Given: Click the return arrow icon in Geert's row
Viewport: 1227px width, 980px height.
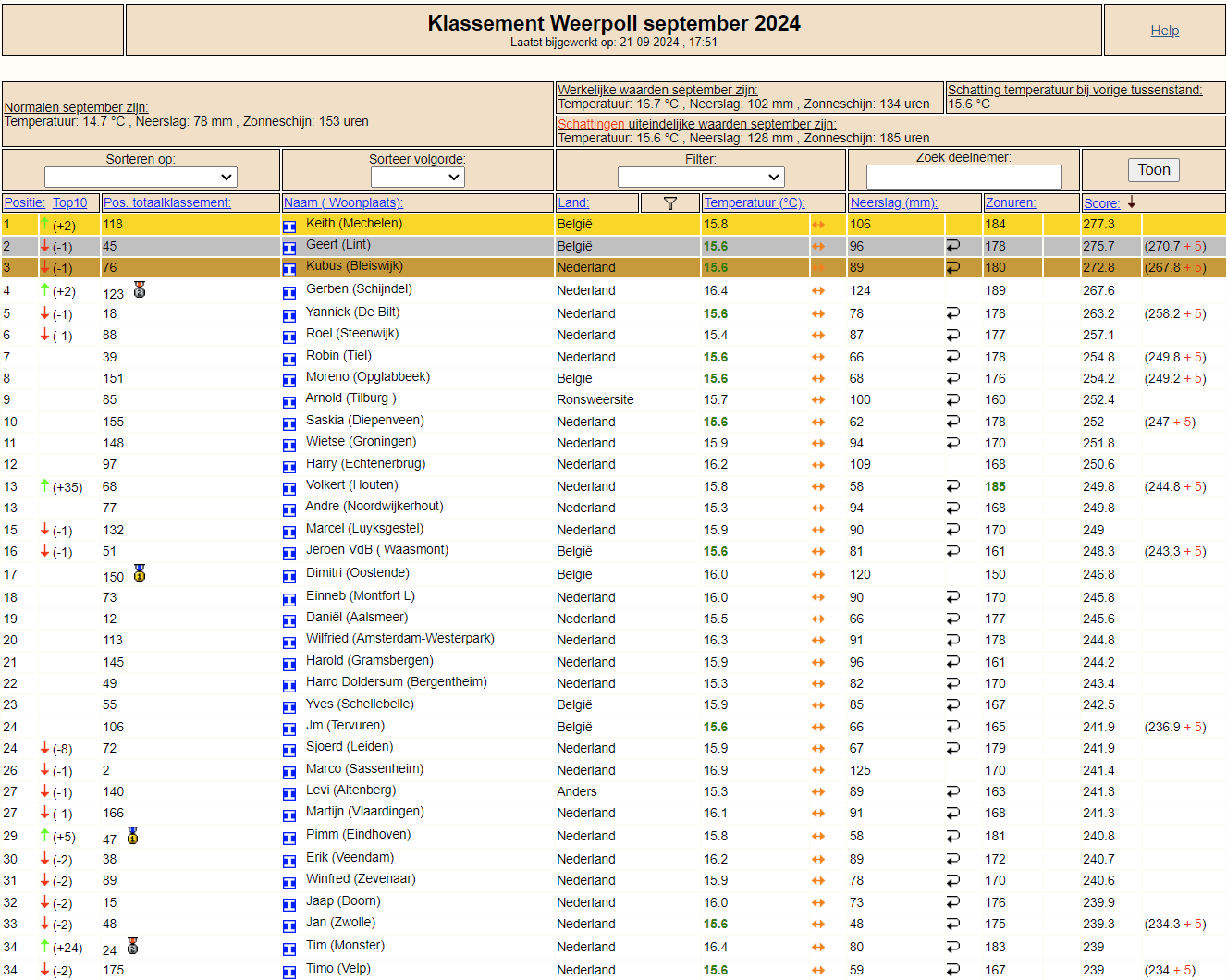Looking at the screenshot, I should 953,246.
